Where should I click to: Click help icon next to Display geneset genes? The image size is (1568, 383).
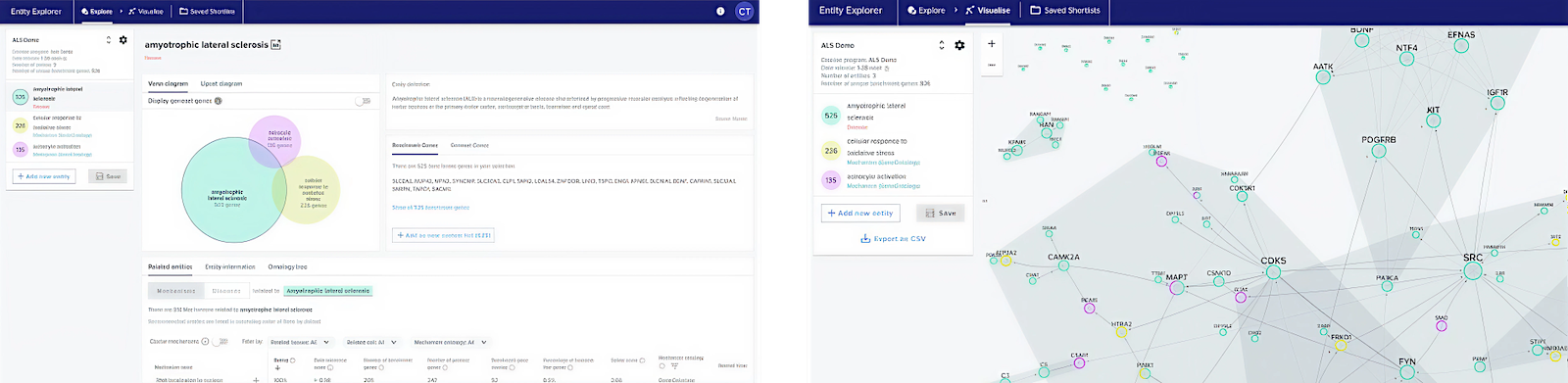[x=218, y=101]
